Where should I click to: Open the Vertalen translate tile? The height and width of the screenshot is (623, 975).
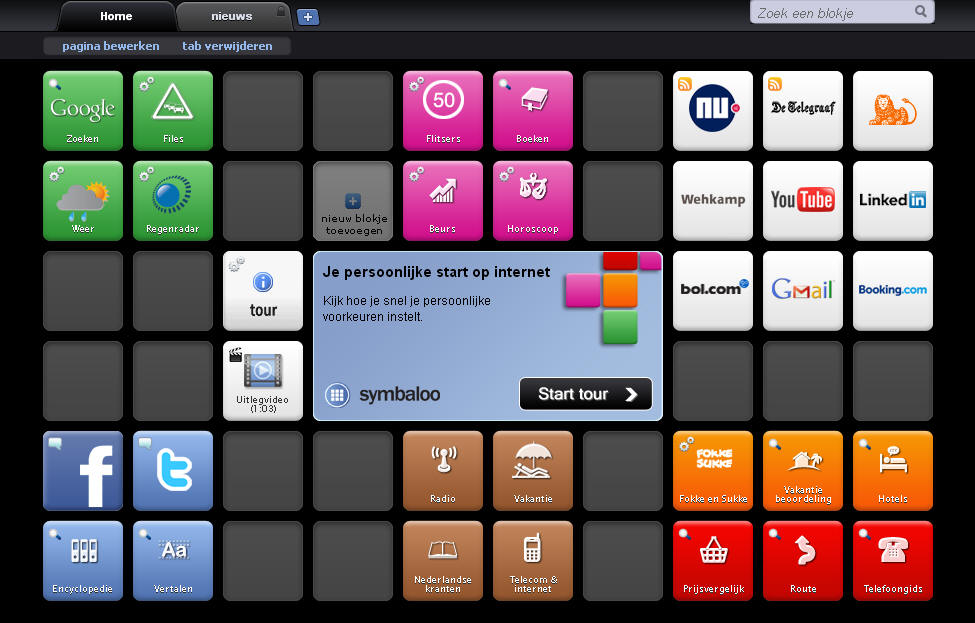coord(173,561)
